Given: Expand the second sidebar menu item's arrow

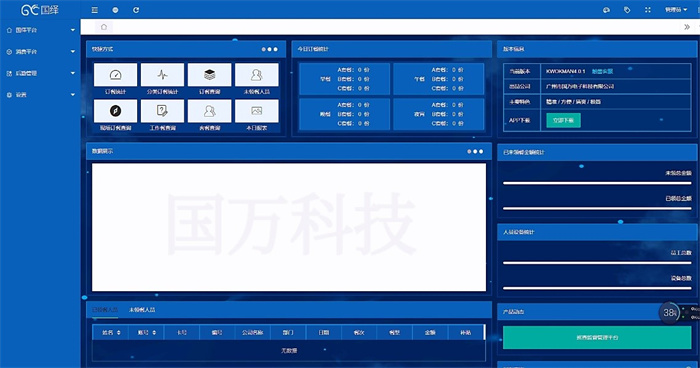Looking at the screenshot, I should point(73,52).
